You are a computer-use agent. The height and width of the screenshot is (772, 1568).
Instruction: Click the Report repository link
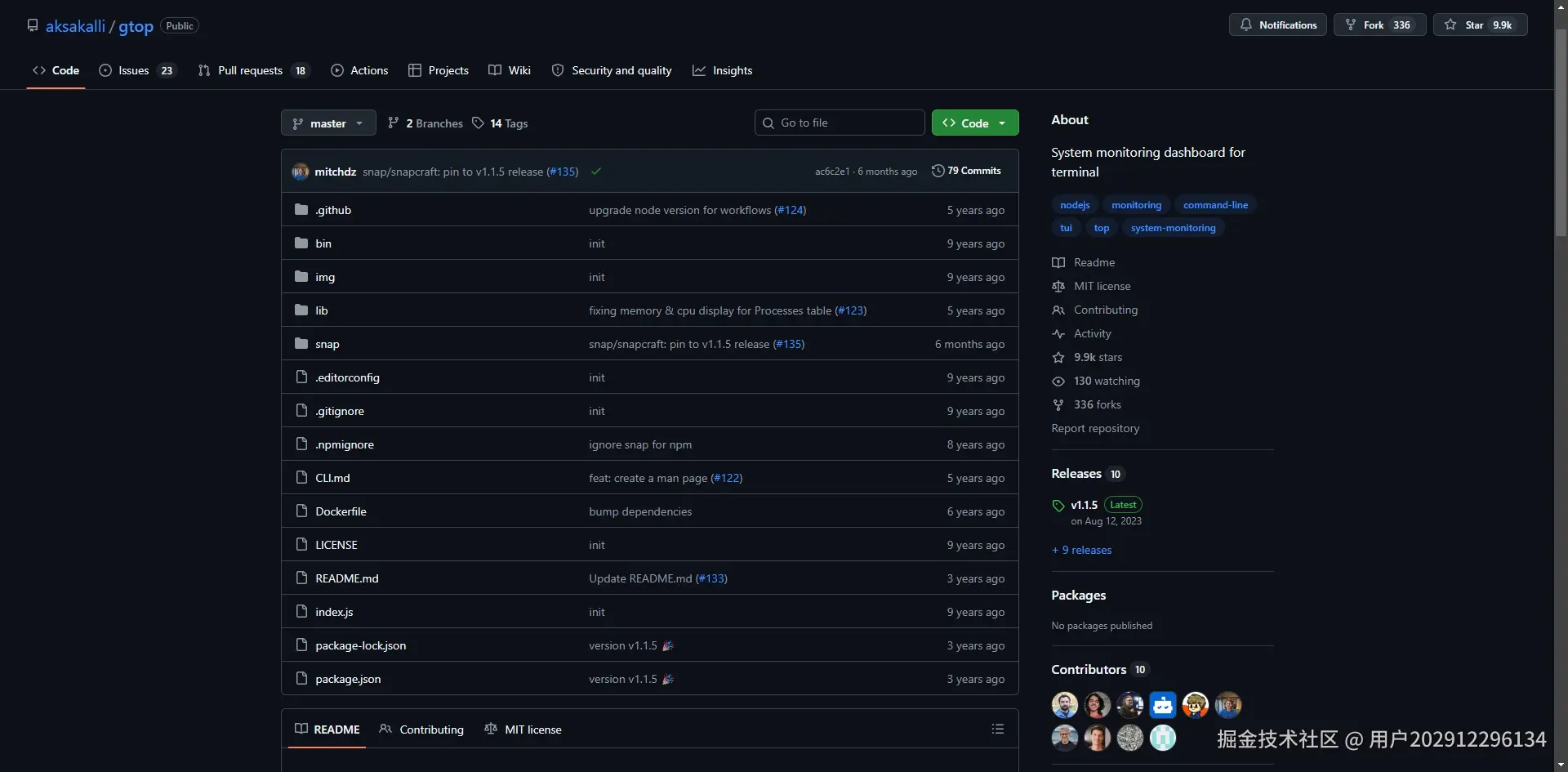click(1095, 429)
